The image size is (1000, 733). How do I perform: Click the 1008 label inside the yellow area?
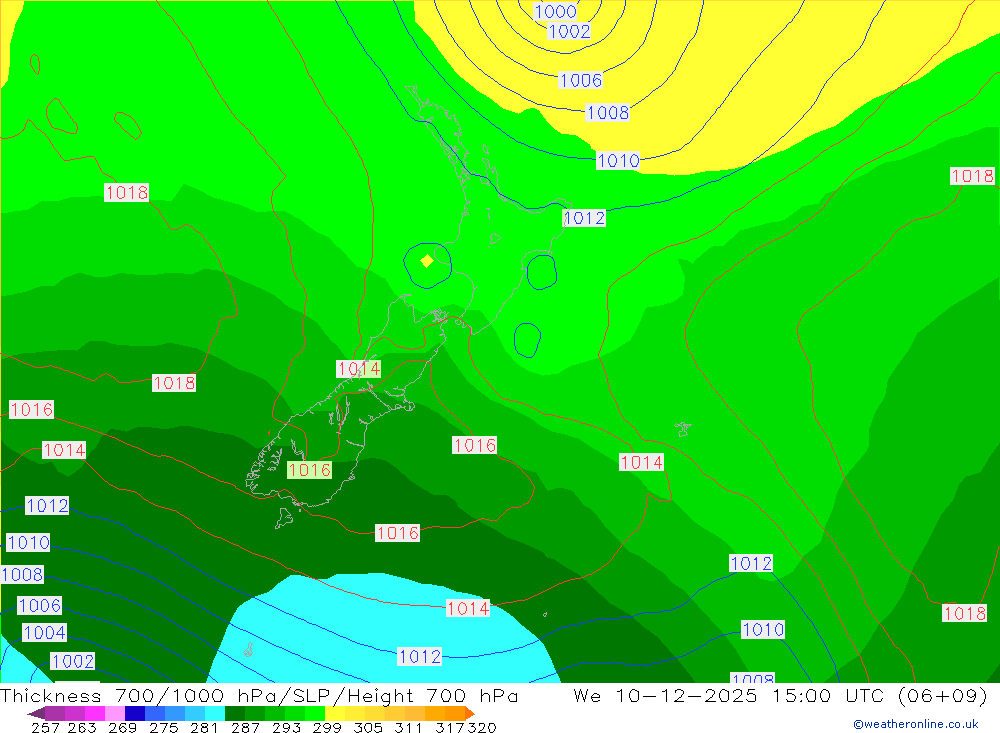pos(608,113)
